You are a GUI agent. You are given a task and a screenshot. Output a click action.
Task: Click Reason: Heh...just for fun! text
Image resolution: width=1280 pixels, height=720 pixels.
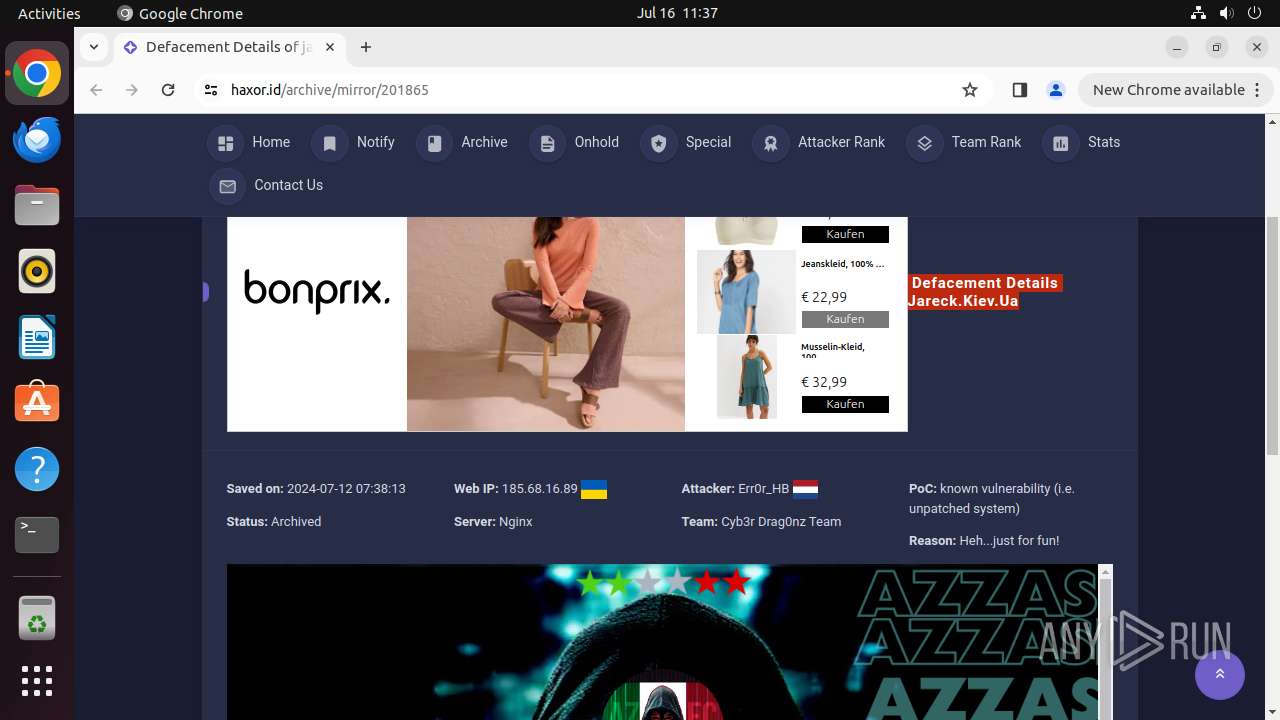click(x=984, y=541)
